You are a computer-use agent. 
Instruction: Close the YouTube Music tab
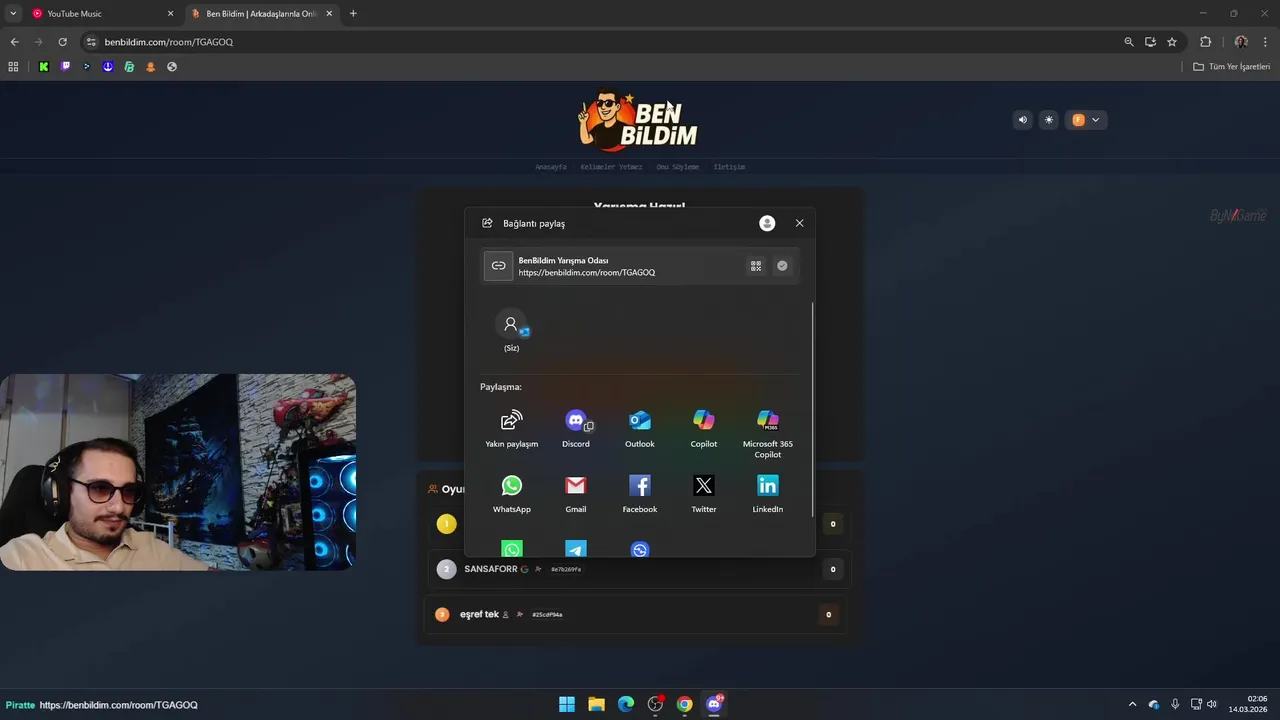pyautogui.click(x=170, y=14)
